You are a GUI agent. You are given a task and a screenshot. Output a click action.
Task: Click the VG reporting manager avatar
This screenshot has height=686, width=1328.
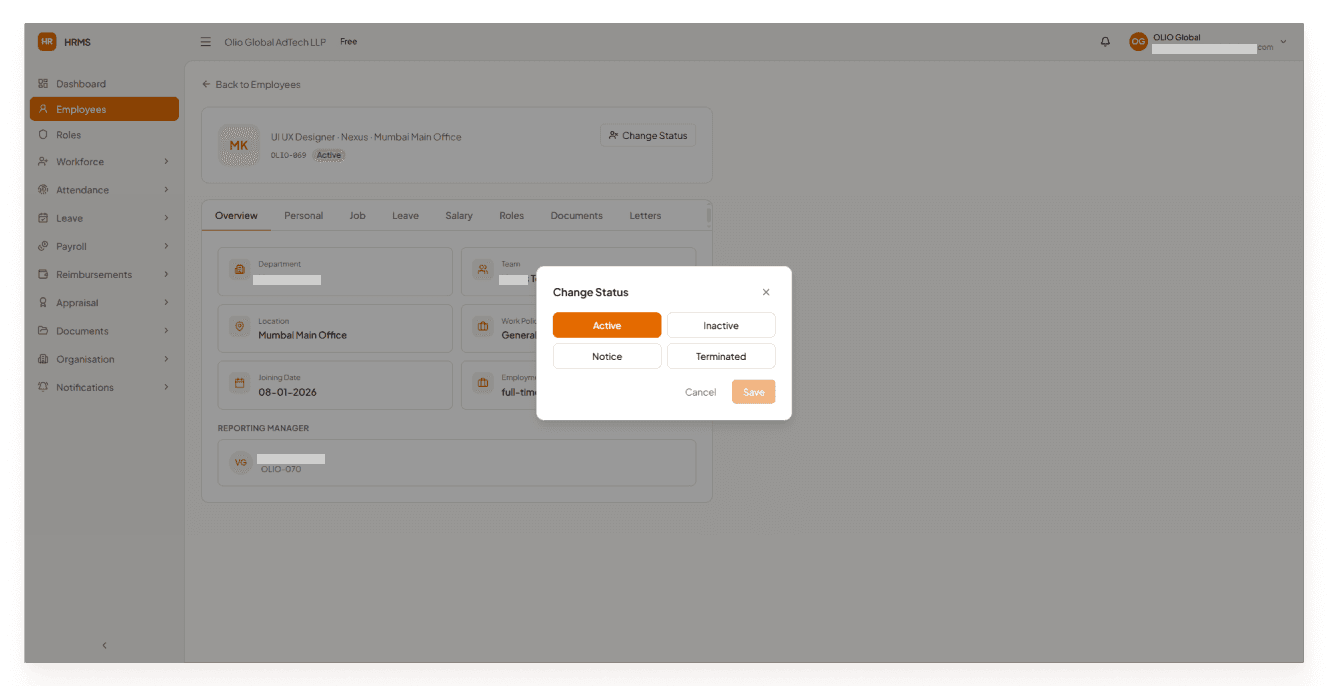coord(240,463)
